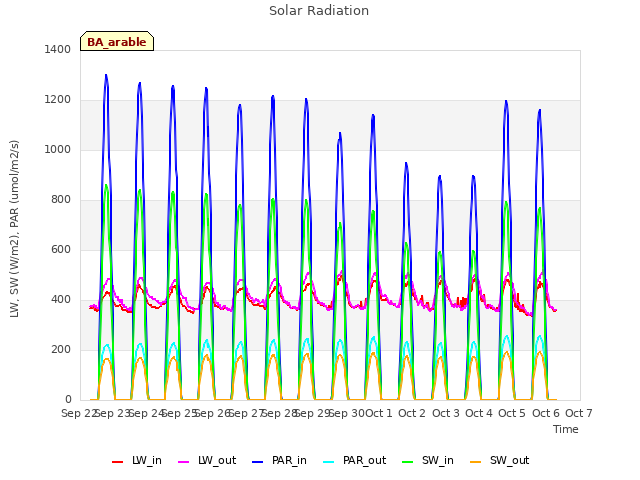Click the SW_in legend label
The width and height of the screenshot is (640, 480).
coord(438,461)
